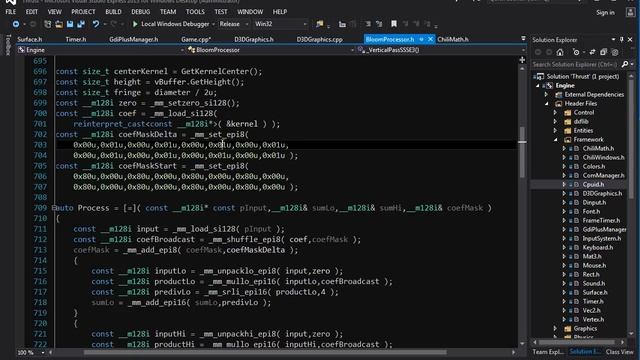640x360 pixels.
Task: Expand the Entities folder
Action: [555, 131]
